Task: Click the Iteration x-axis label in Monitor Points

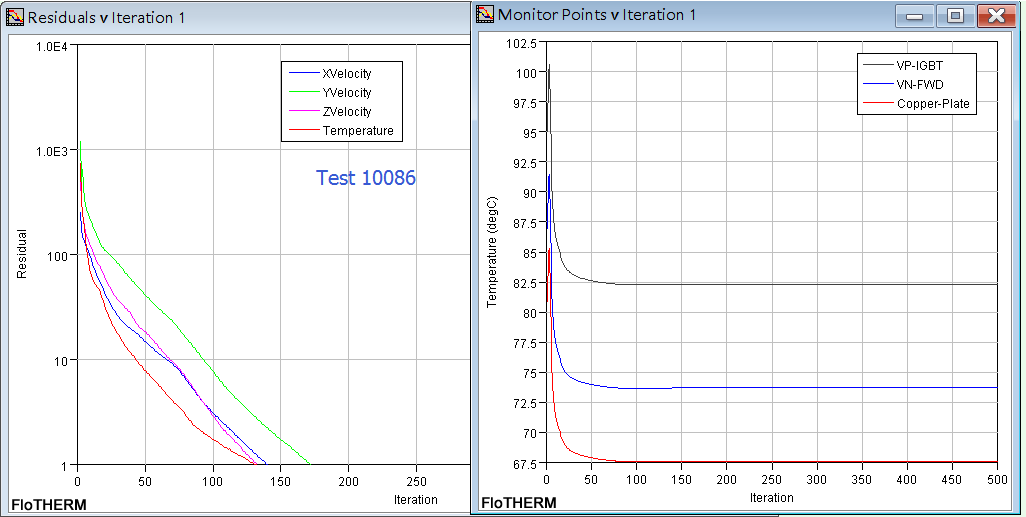Action: [771, 498]
